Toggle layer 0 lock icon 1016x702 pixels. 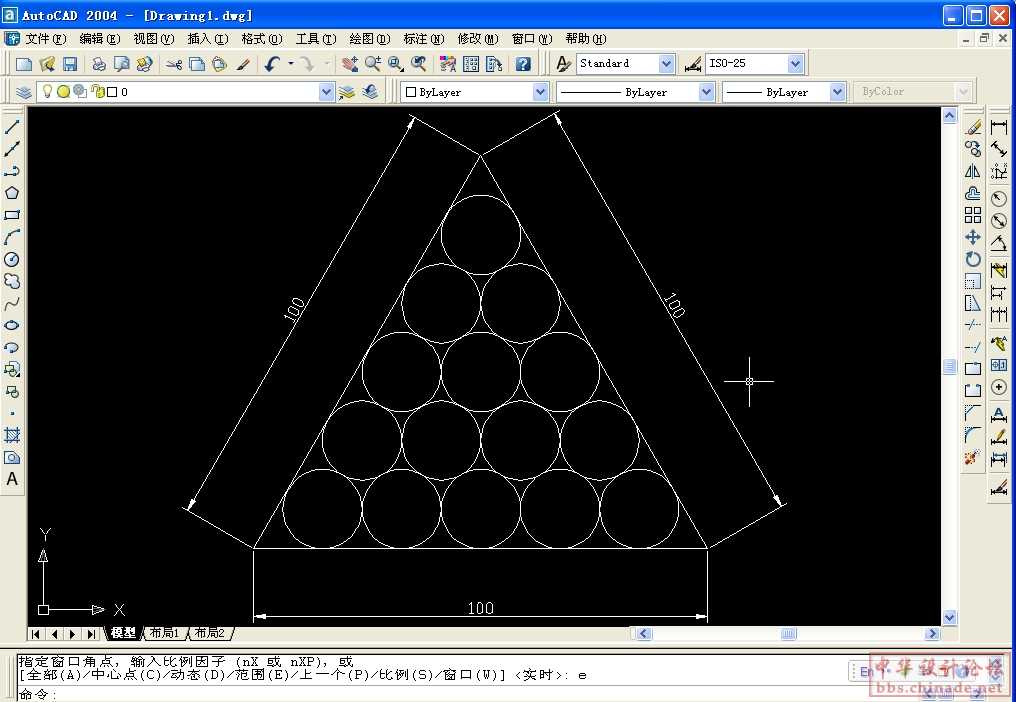click(x=98, y=92)
